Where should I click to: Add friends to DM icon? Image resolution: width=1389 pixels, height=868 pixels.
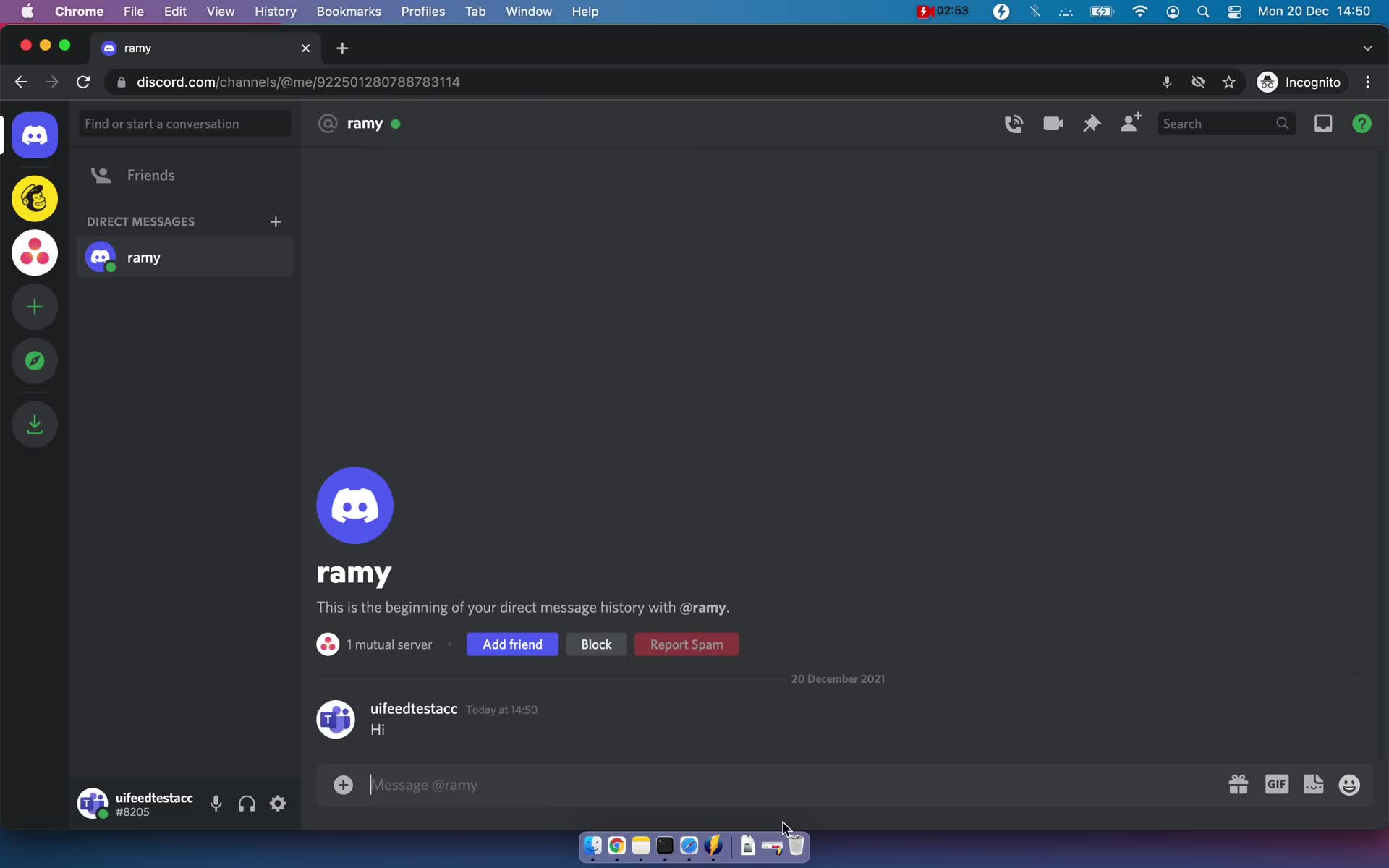[1131, 122]
